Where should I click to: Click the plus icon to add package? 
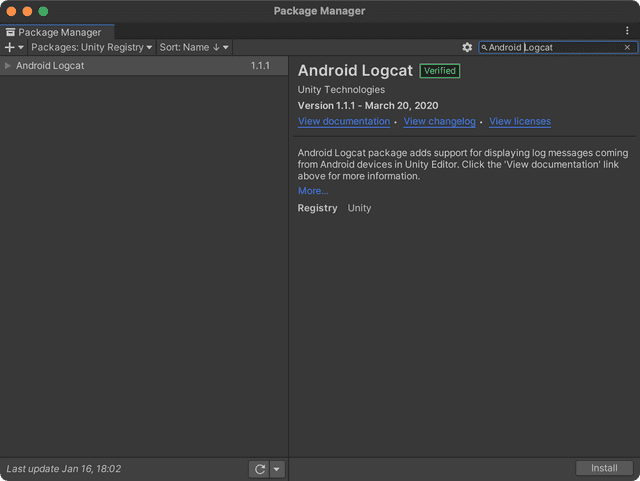pos(13,47)
